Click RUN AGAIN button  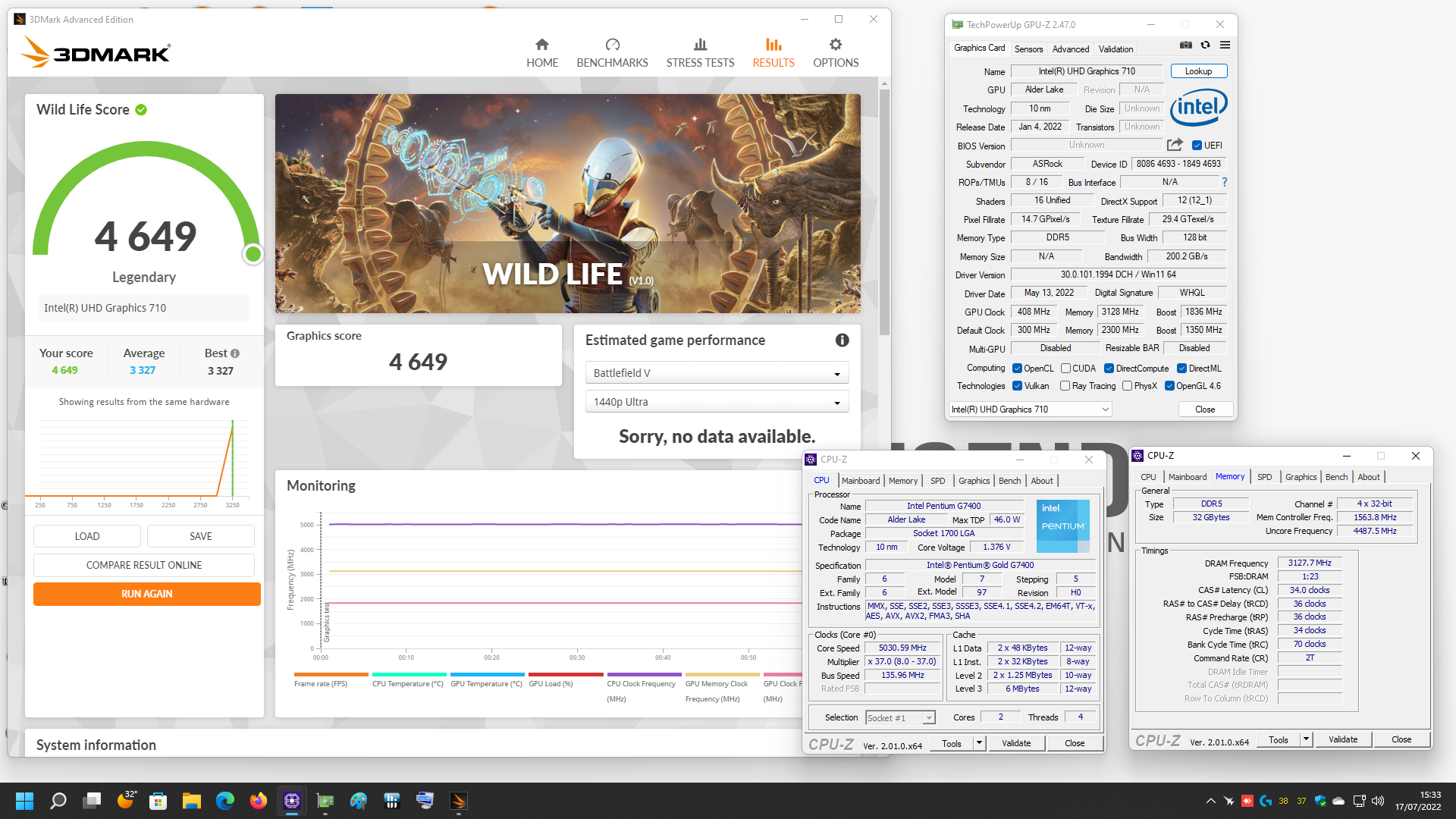[x=147, y=594]
